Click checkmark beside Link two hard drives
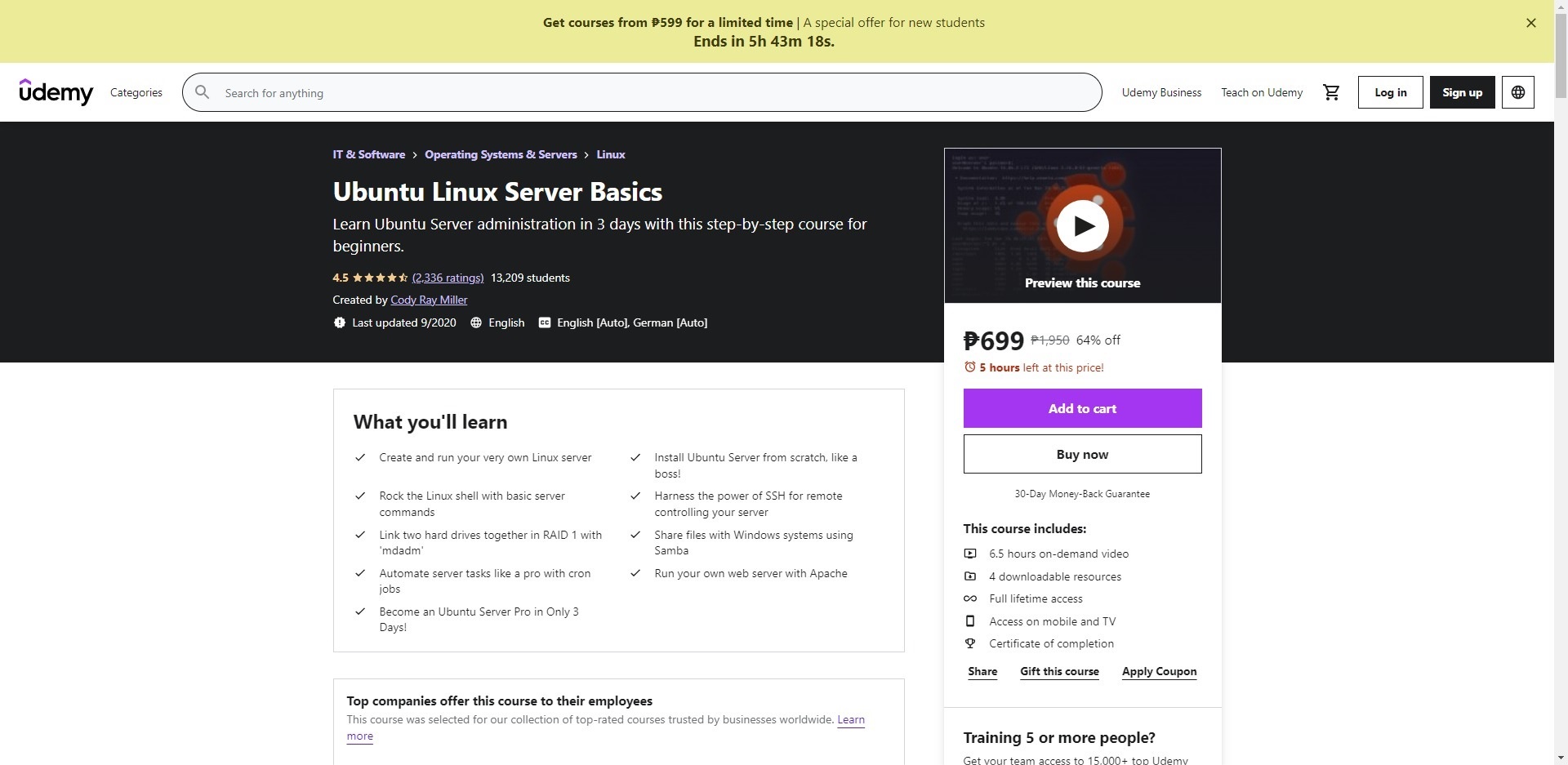Viewport: 1568px width, 765px height. 360,535
